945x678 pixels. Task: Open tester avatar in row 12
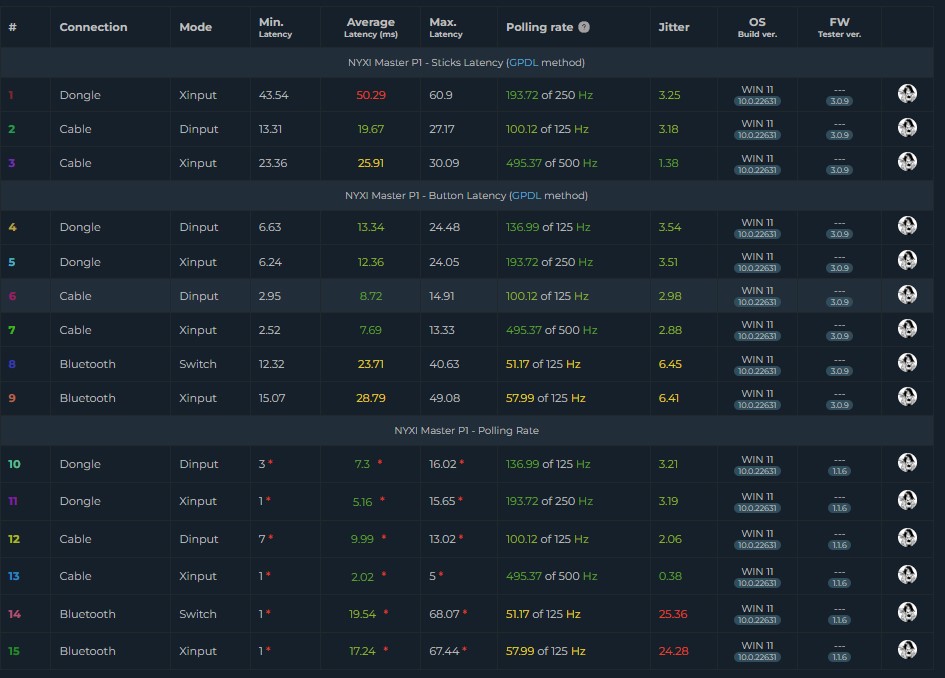[x=907, y=537]
